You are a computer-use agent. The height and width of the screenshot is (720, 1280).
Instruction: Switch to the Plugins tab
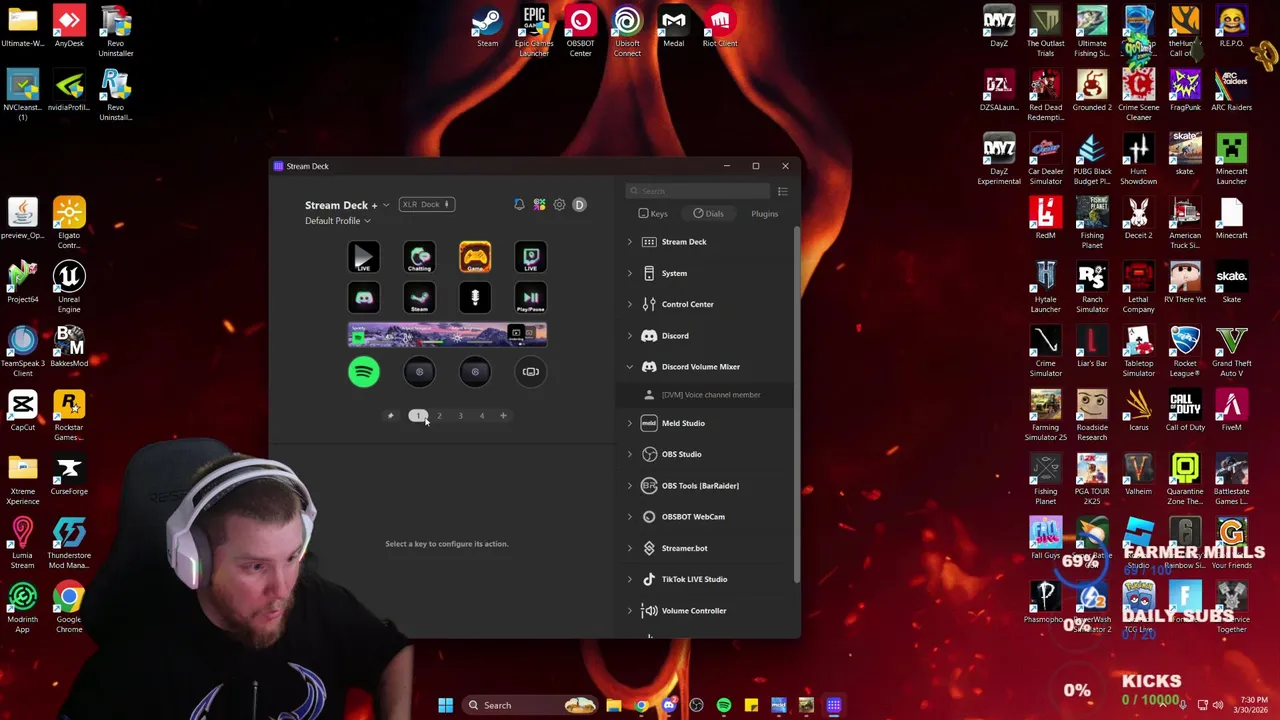[x=764, y=214]
